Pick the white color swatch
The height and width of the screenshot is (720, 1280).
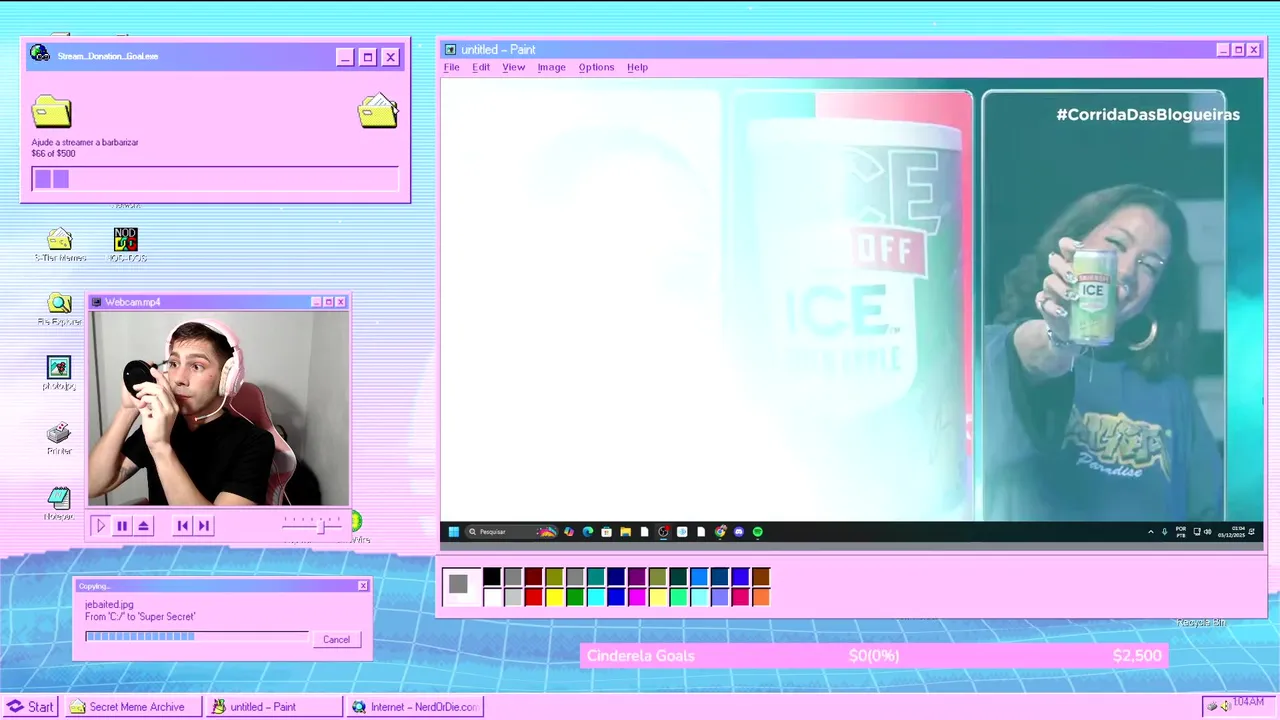pyautogui.click(x=492, y=597)
